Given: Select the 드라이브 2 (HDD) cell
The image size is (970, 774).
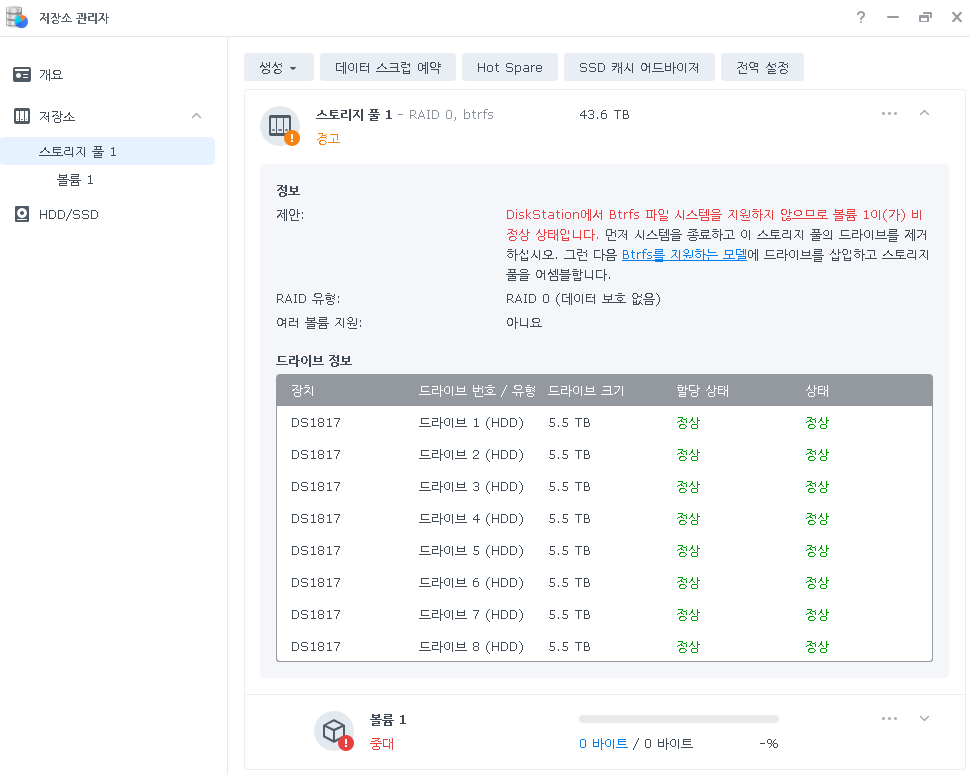Looking at the screenshot, I should 471,455.
